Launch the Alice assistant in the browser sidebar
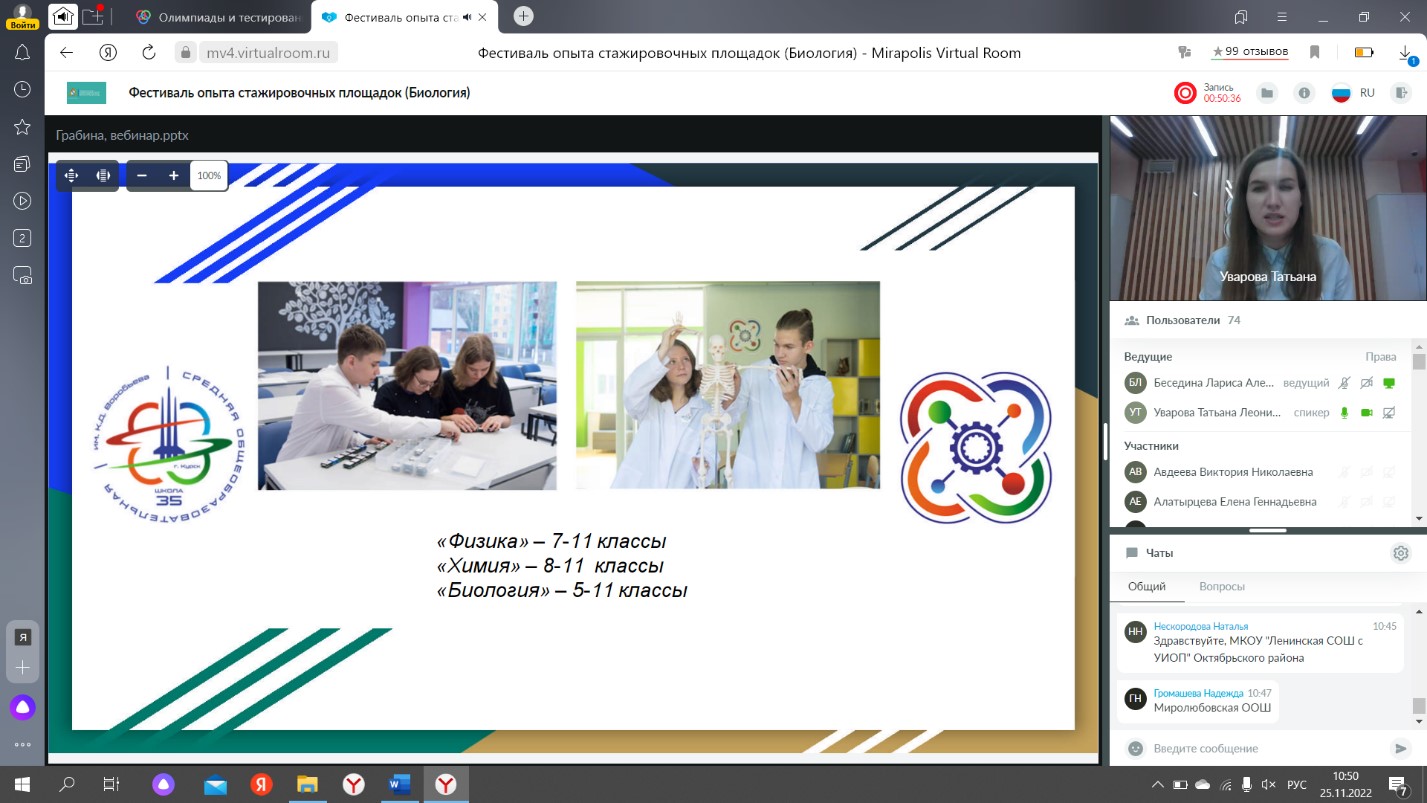1427x803 pixels. click(x=22, y=708)
